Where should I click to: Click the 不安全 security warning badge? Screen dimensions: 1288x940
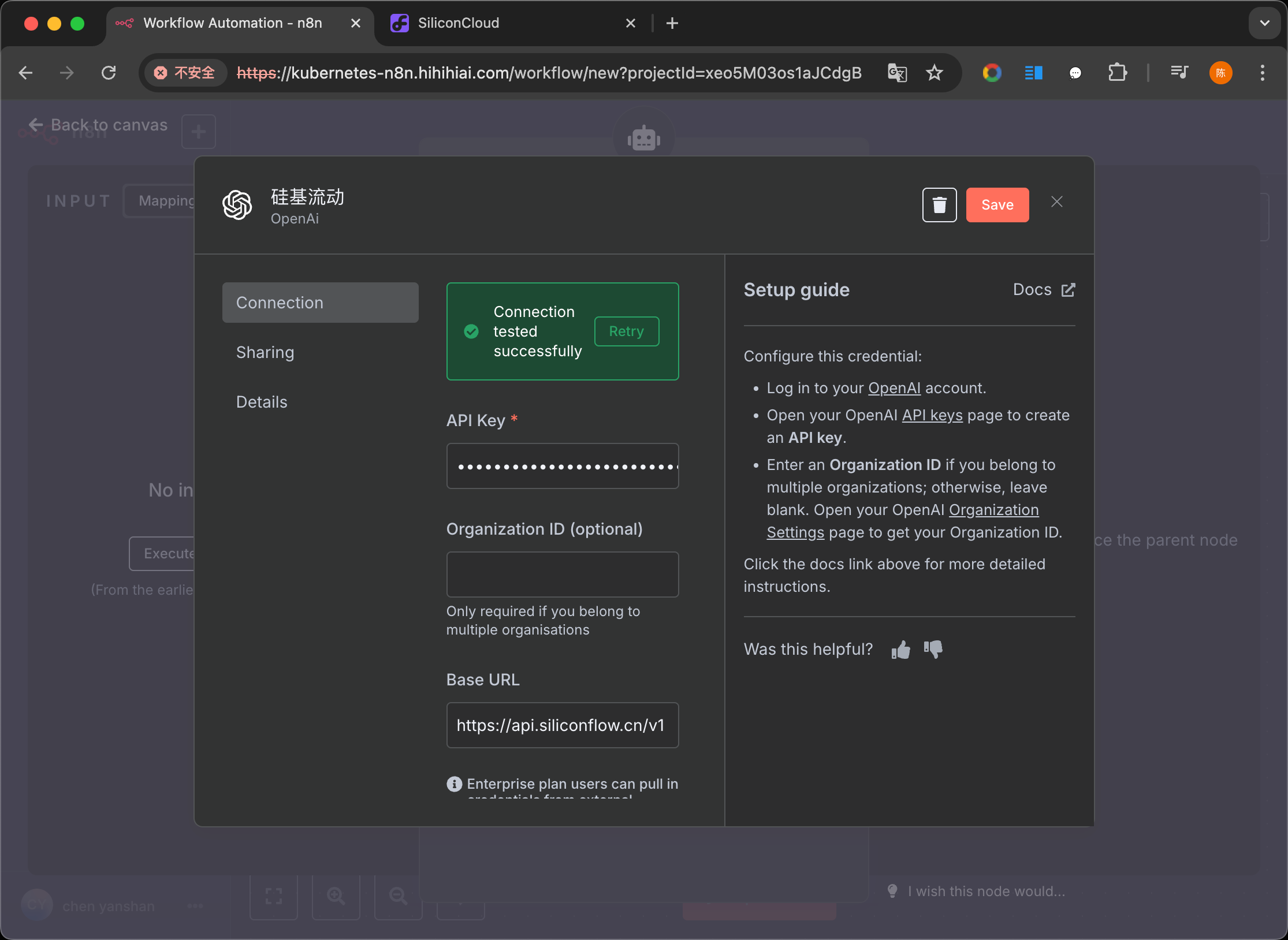click(185, 73)
